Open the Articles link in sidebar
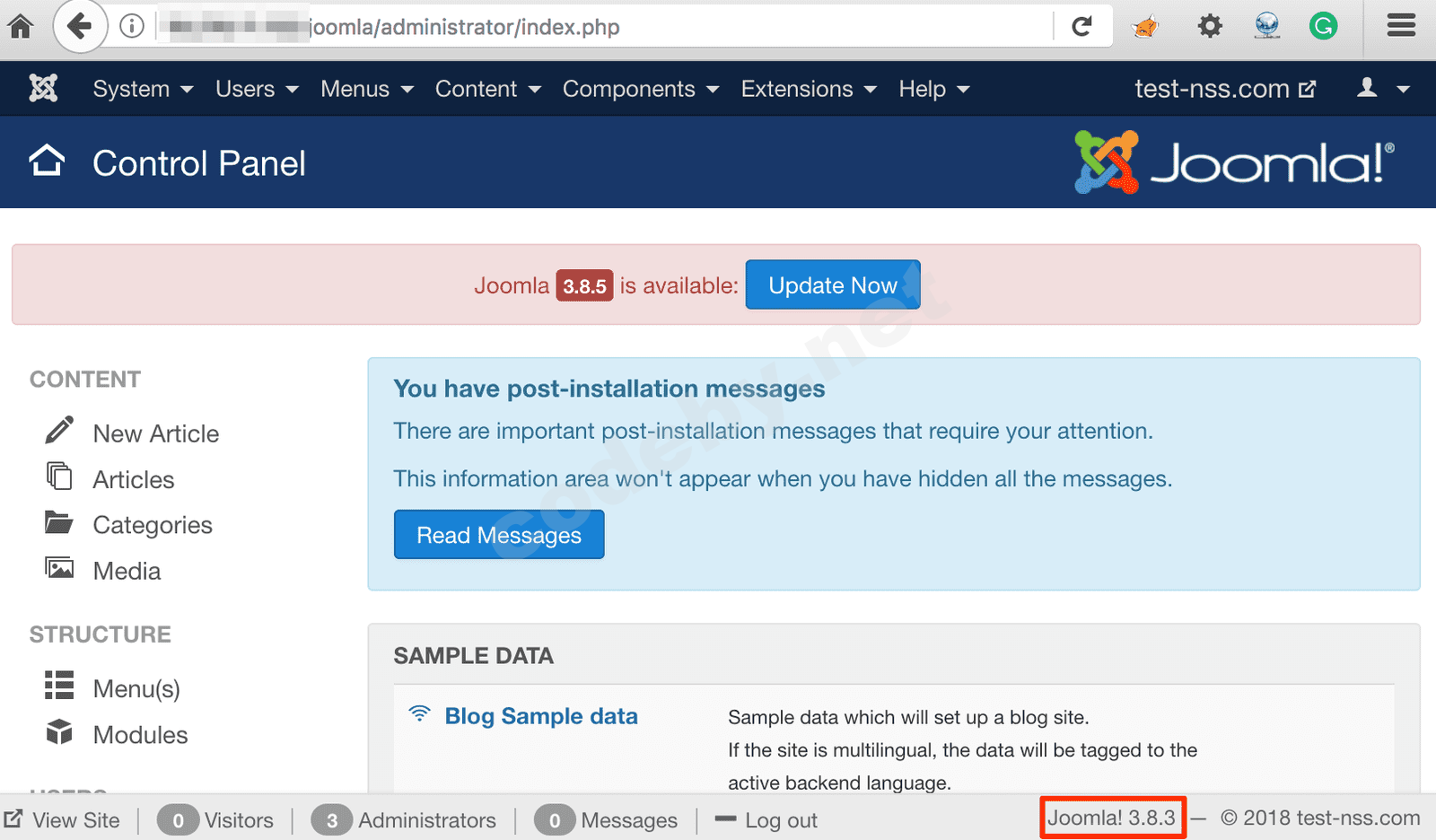The image size is (1436, 840). tap(134, 479)
